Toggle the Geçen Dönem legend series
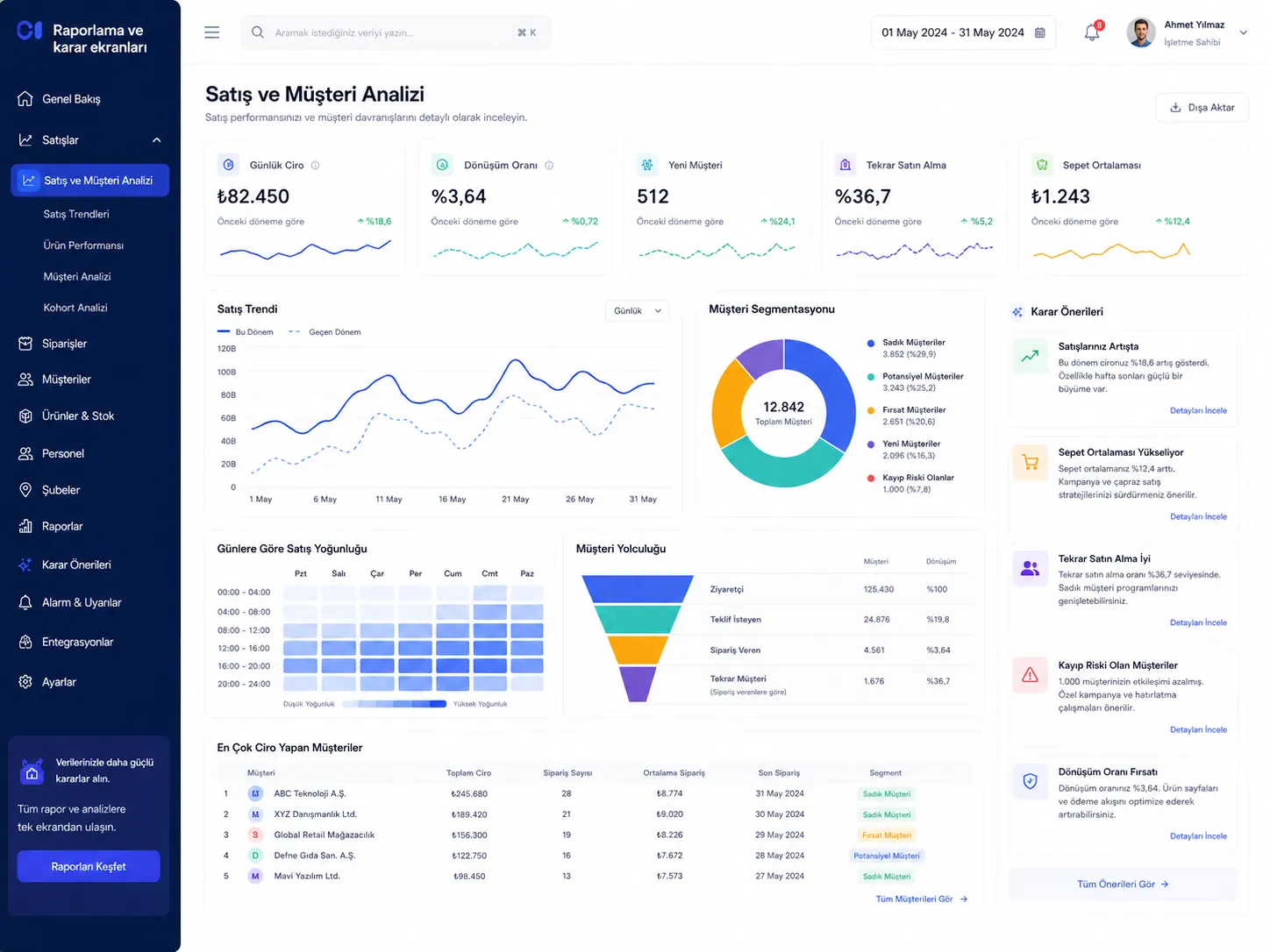1270x952 pixels. (x=325, y=332)
